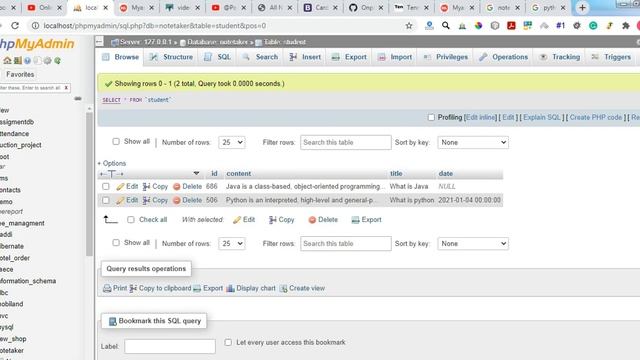Open the column header dropdown arrow
Image resolution: width=640 pixels, height=360 pixels.
point(196,173)
